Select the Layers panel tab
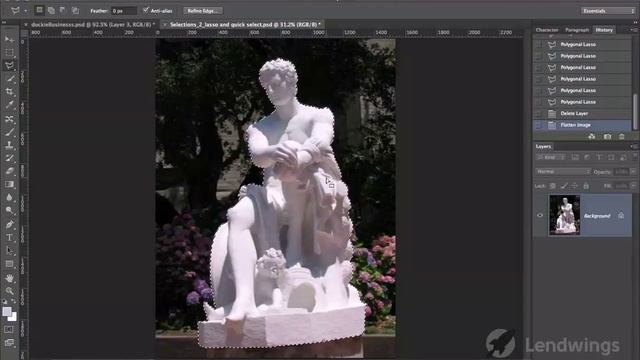The width and height of the screenshot is (640, 360). (543, 146)
